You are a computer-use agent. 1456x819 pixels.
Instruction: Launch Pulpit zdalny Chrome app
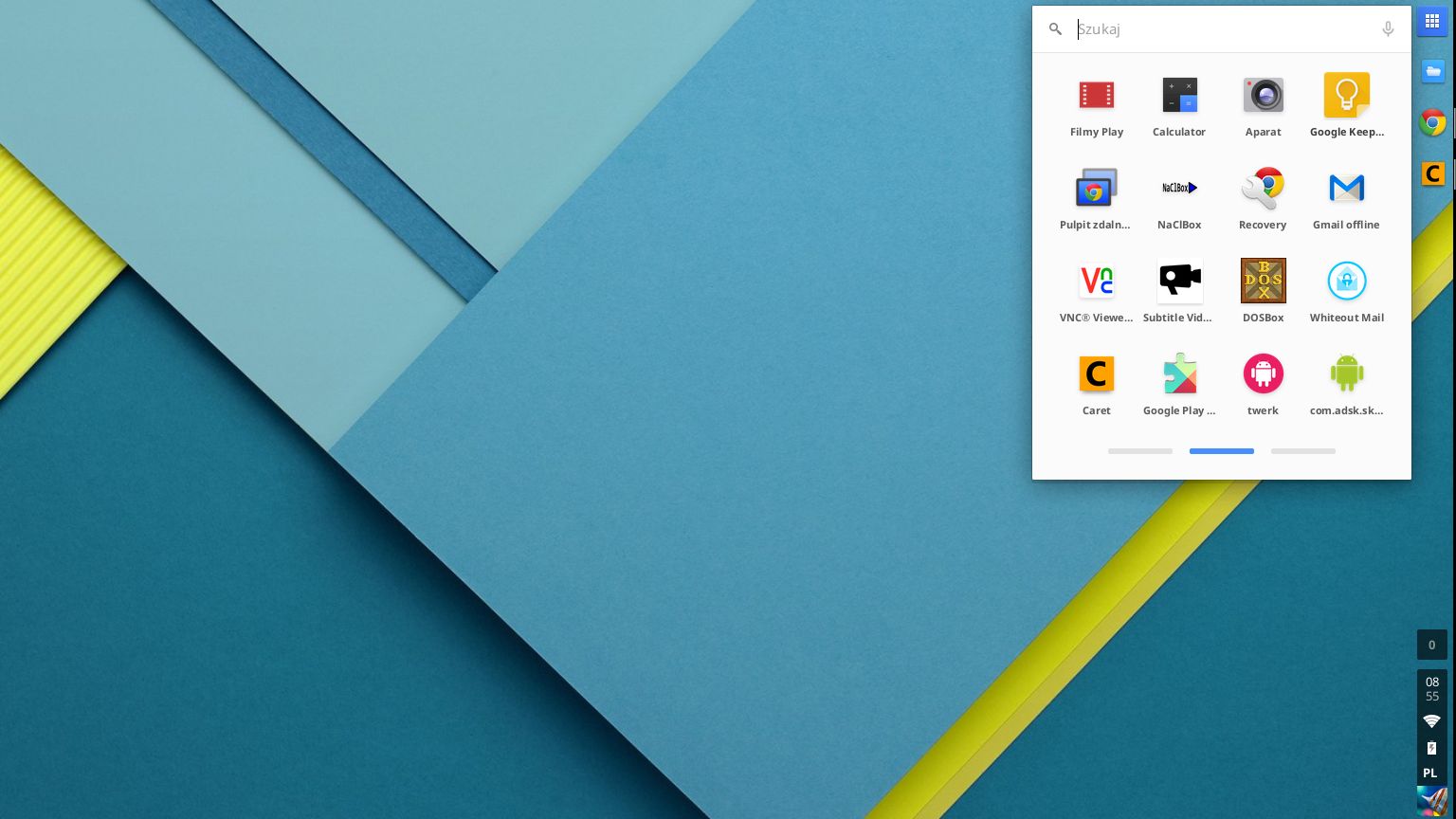1097,189
